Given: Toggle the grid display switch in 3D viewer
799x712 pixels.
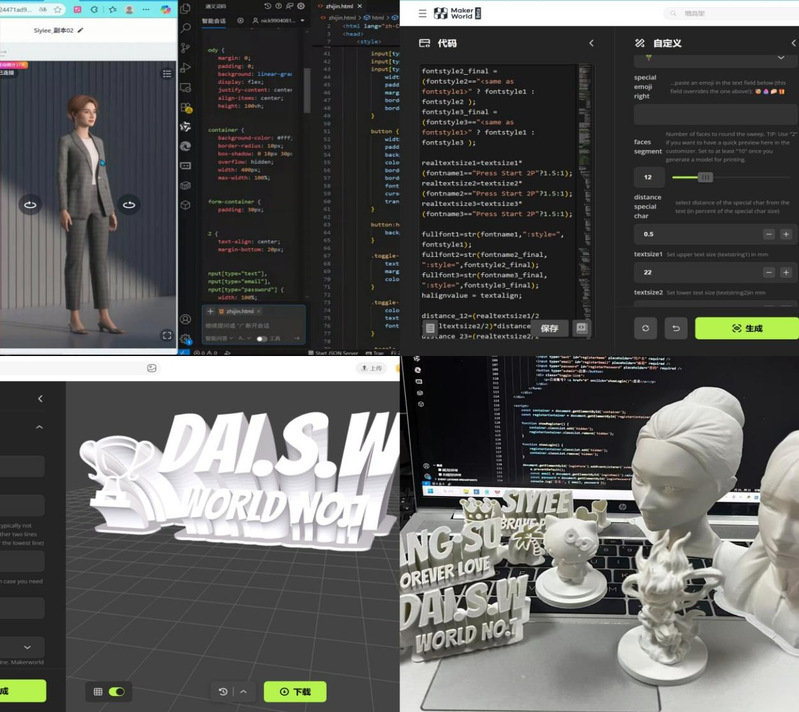Looking at the screenshot, I should pyautogui.click(x=116, y=691).
